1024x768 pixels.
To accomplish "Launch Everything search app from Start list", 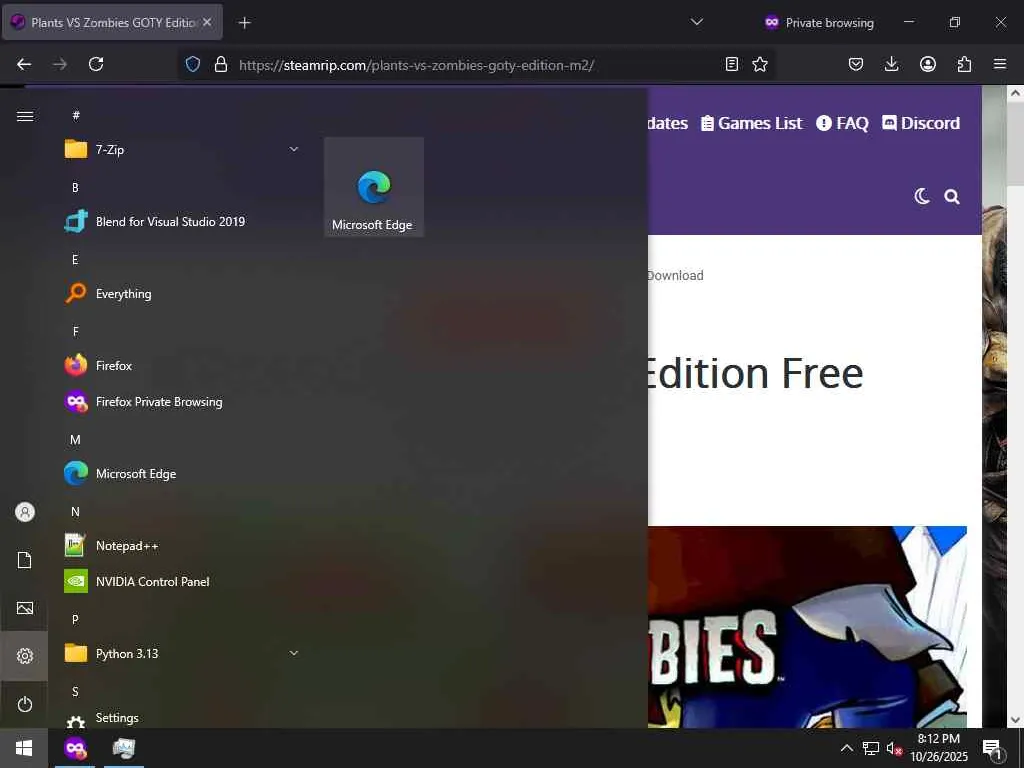I will (x=183, y=294).
